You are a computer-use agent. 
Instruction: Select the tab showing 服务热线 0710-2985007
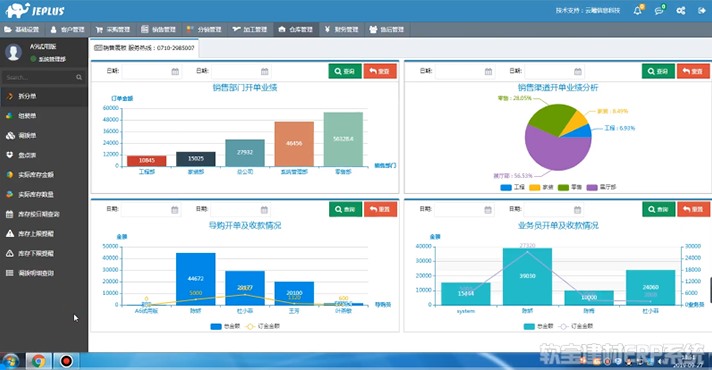point(144,48)
